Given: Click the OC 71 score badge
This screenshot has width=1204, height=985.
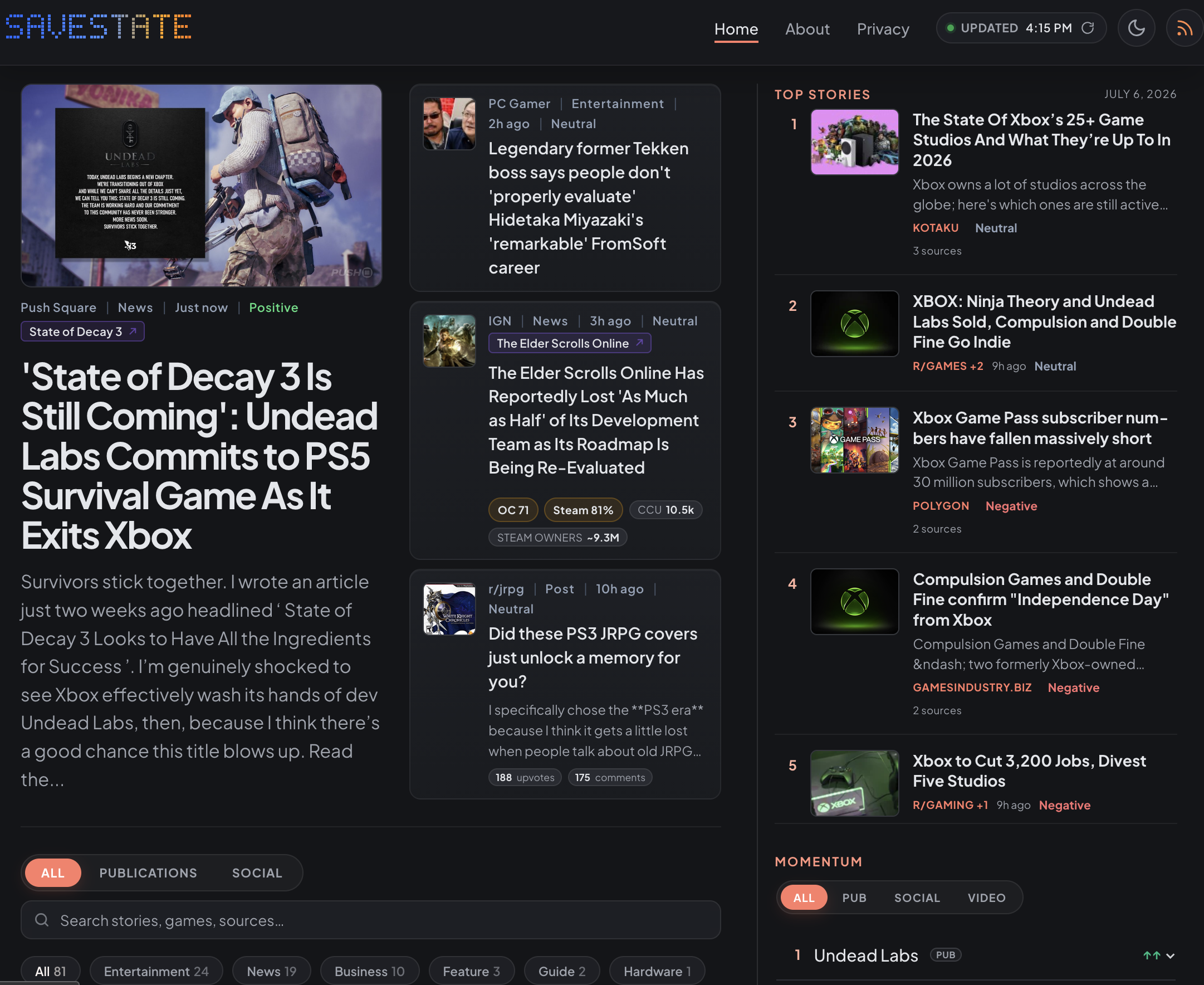Looking at the screenshot, I should click(513, 510).
